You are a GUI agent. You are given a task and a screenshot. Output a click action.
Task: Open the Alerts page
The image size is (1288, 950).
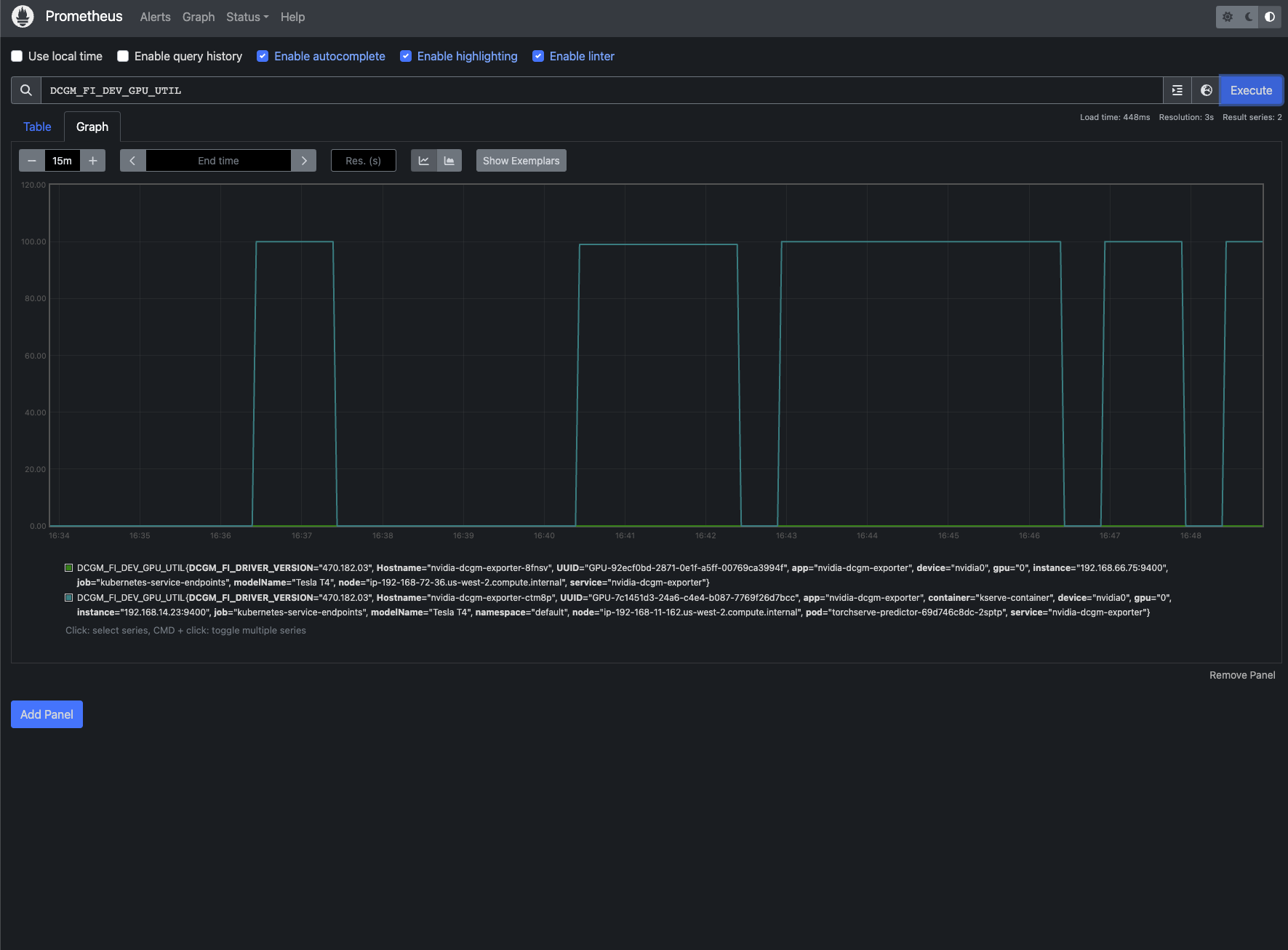click(155, 17)
